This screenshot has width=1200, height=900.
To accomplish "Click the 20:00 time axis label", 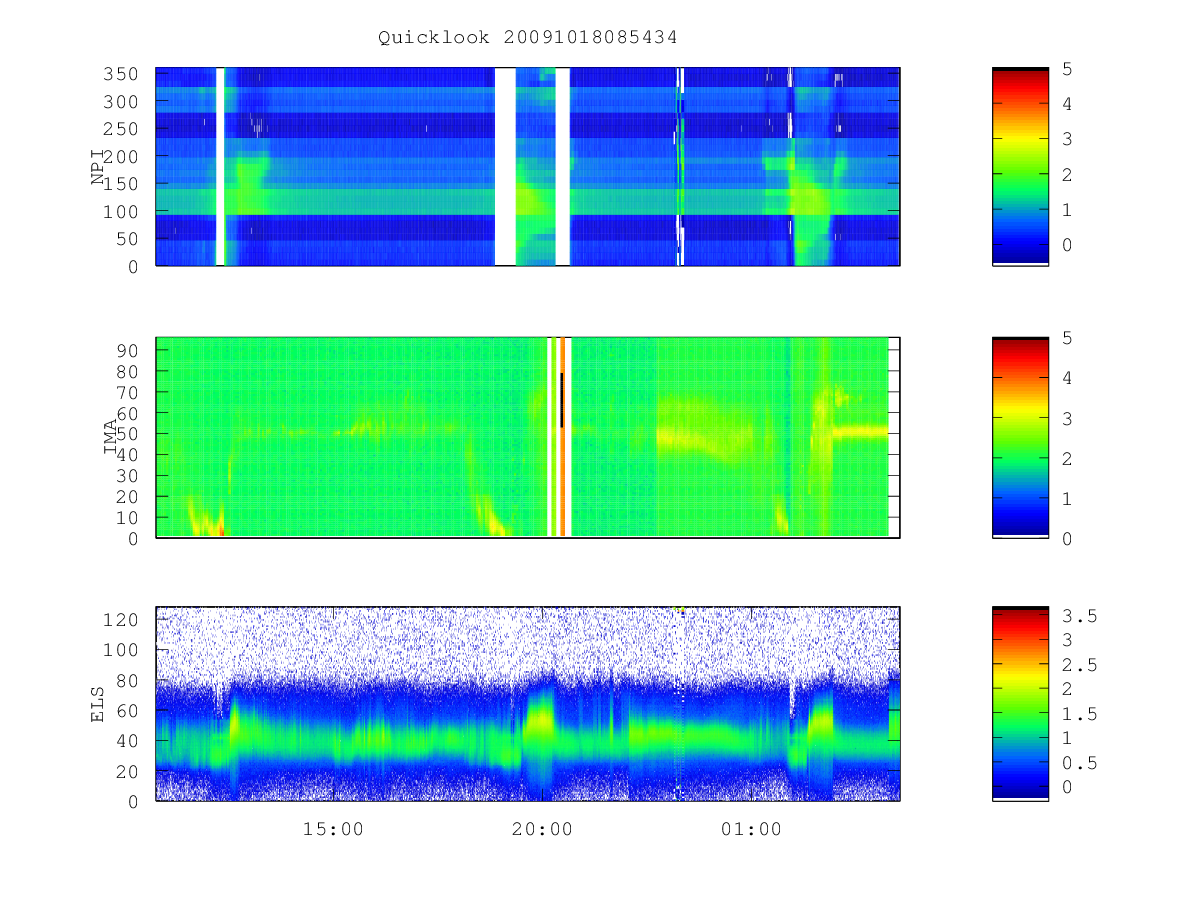I will (542, 830).
